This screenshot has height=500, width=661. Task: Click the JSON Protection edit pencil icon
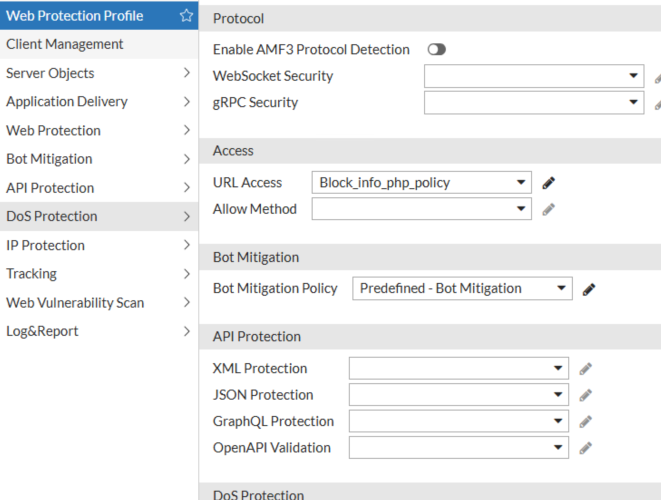coord(585,395)
